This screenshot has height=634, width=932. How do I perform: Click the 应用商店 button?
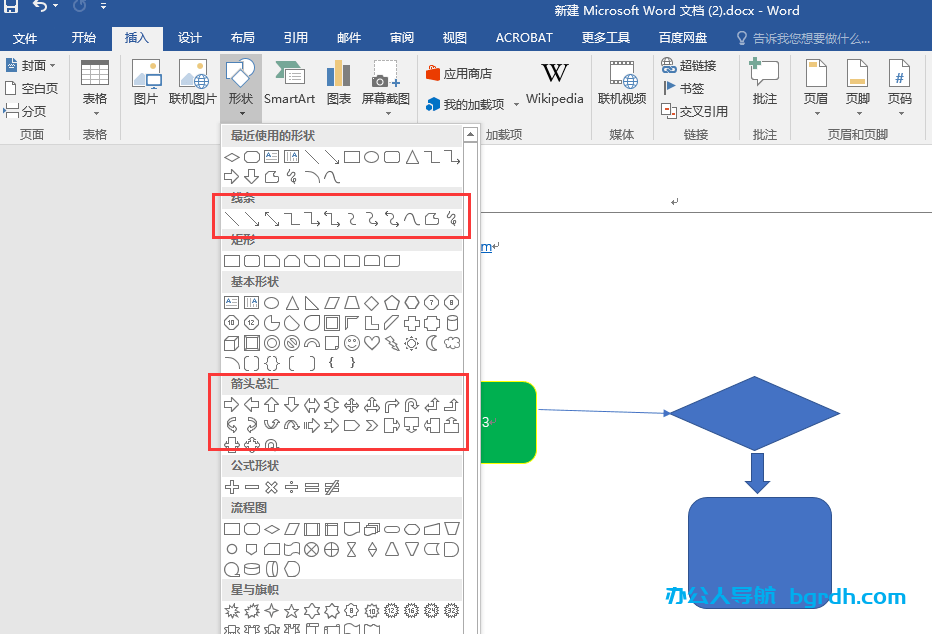pos(459,74)
